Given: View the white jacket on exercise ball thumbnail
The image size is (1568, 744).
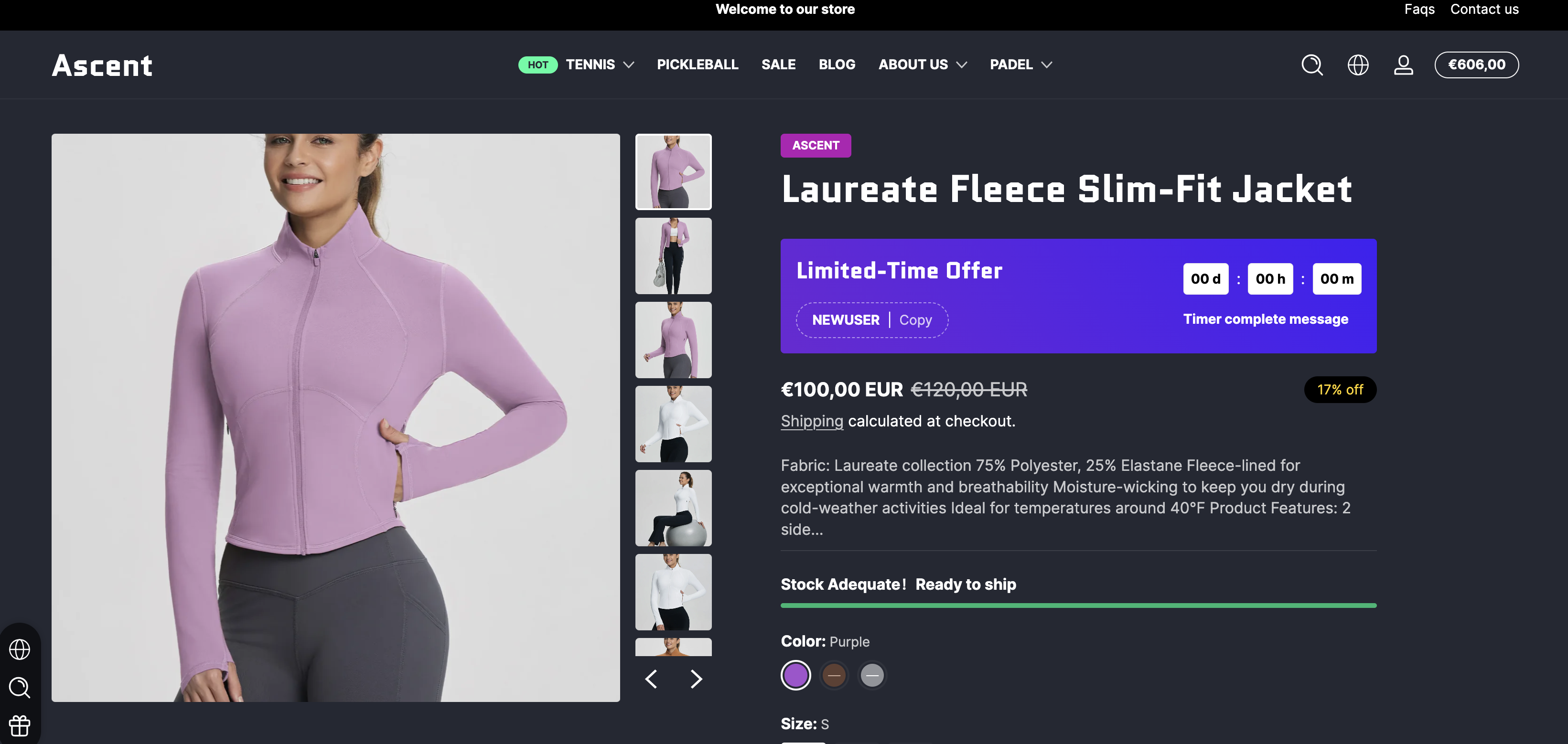Looking at the screenshot, I should (673, 508).
